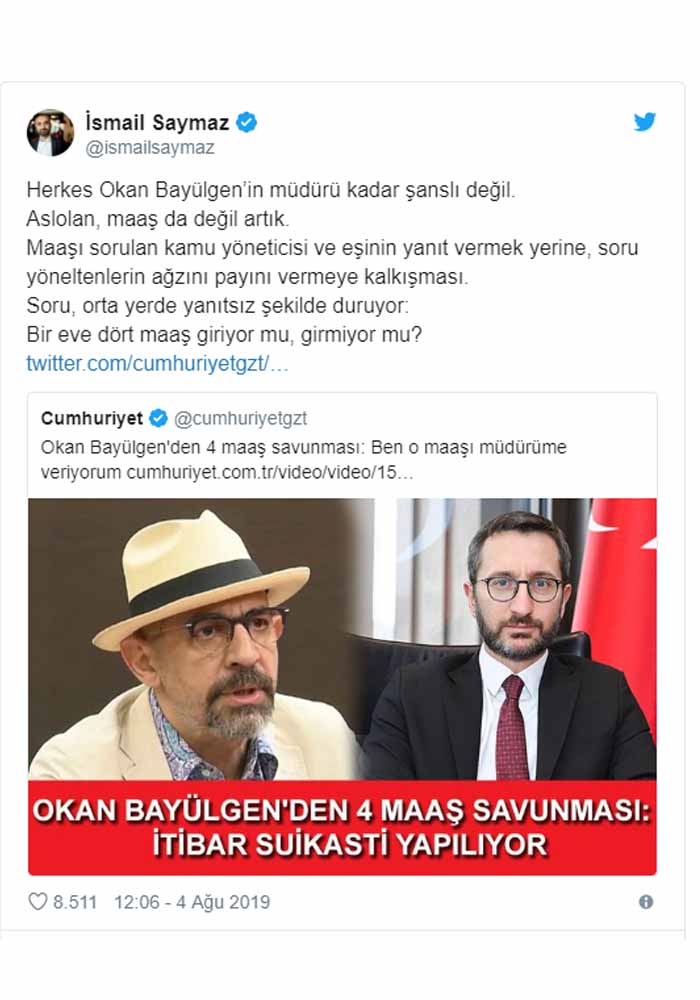The height and width of the screenshot is (1000, 700).
Task: Open İsmail Saymaz's profile avatar
Action: point(50,133)
